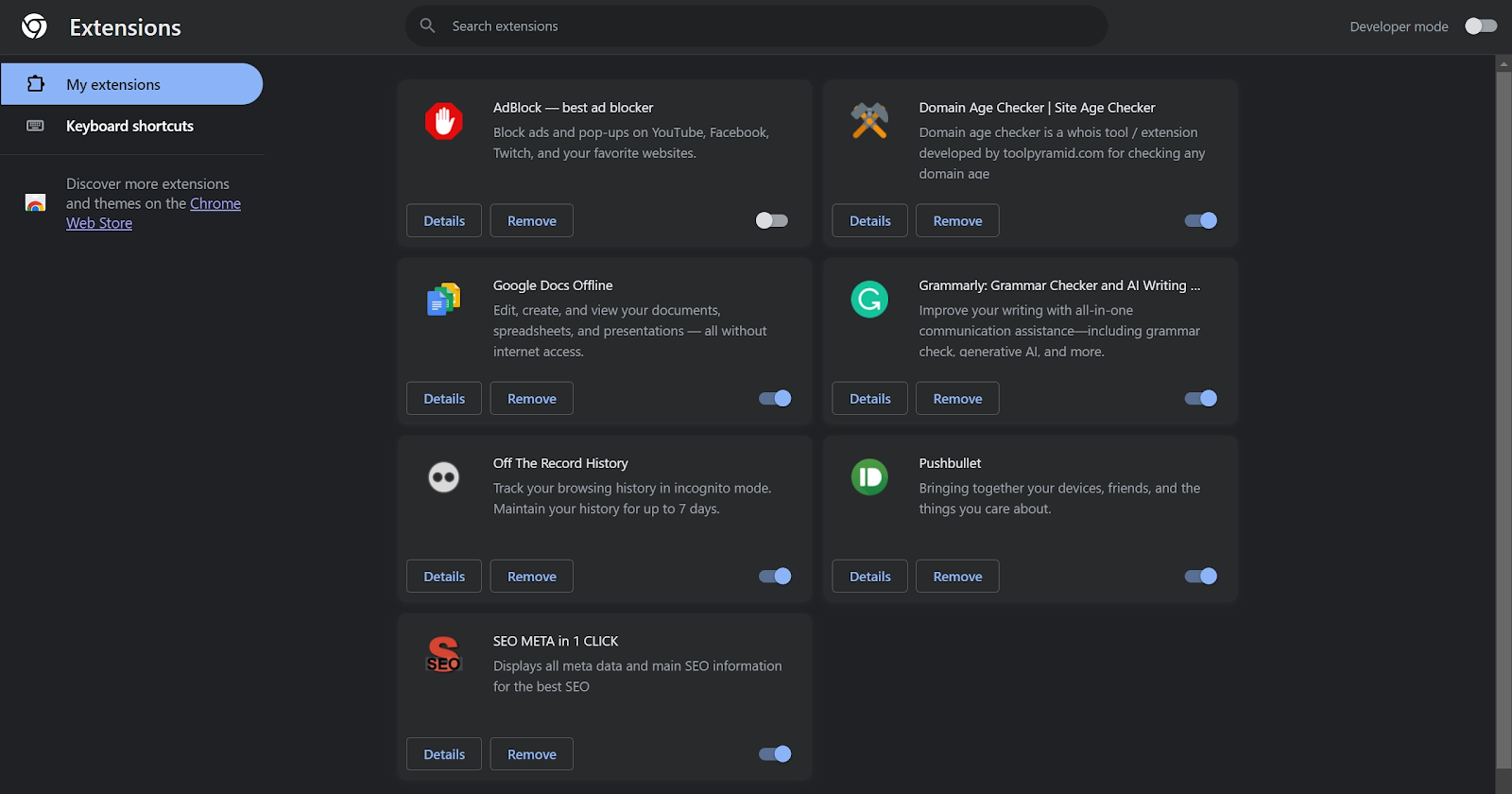Open Details for Google Docs Offline

[444, 398]
